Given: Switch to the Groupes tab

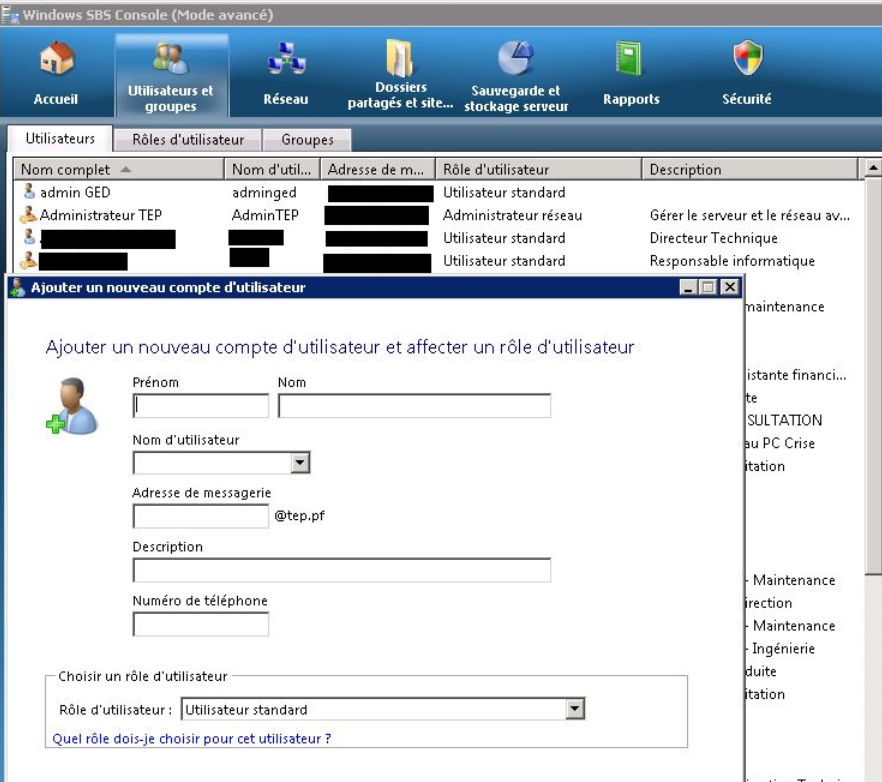Looking at the screenshot, I should (x=307, y=140).
